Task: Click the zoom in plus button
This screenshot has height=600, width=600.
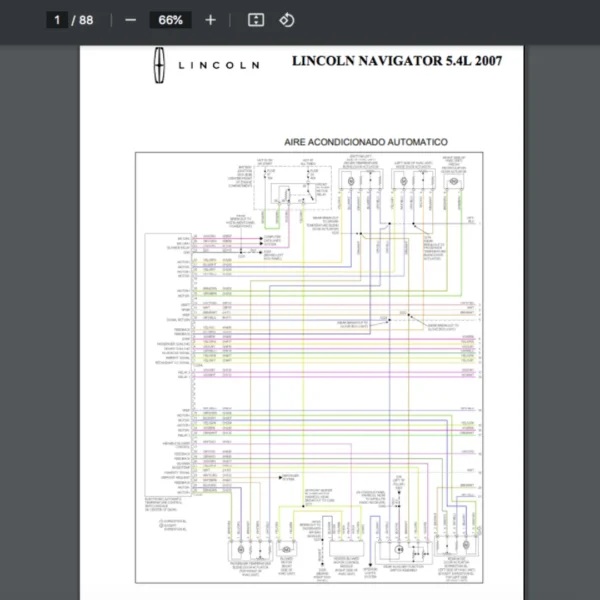Action: pyautogui.click(x=210, y=20)
